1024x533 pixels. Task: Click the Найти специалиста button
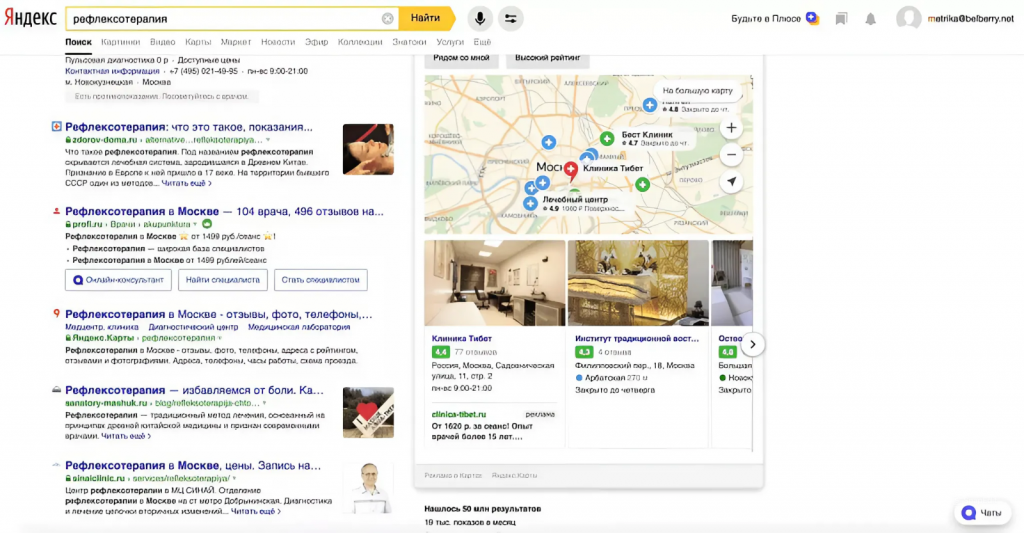pyautogui.click(x=223, y=280)
